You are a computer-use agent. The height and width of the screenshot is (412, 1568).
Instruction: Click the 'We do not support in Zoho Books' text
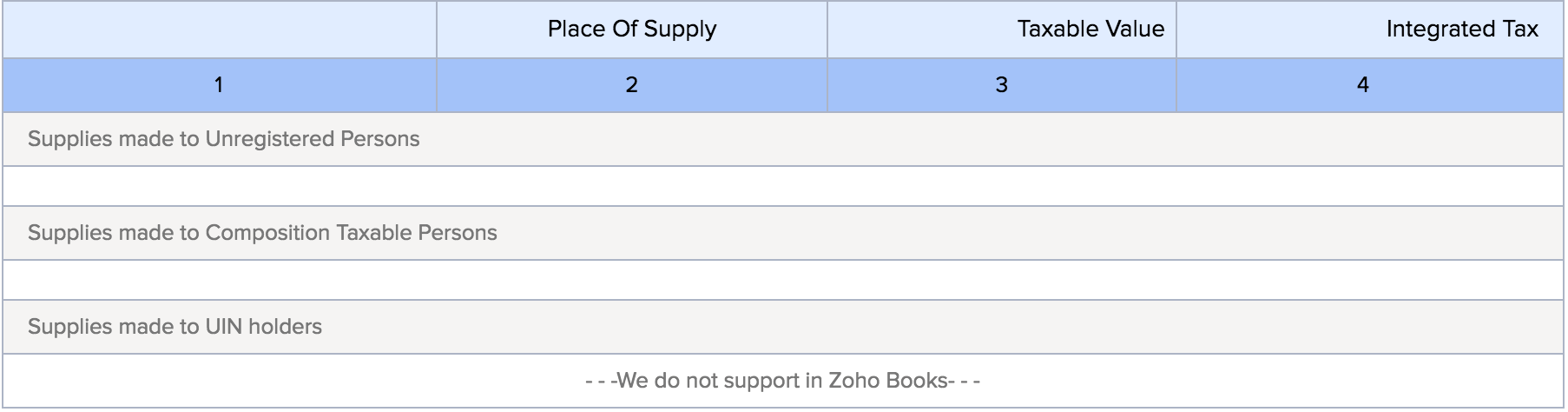pos(782,381)
